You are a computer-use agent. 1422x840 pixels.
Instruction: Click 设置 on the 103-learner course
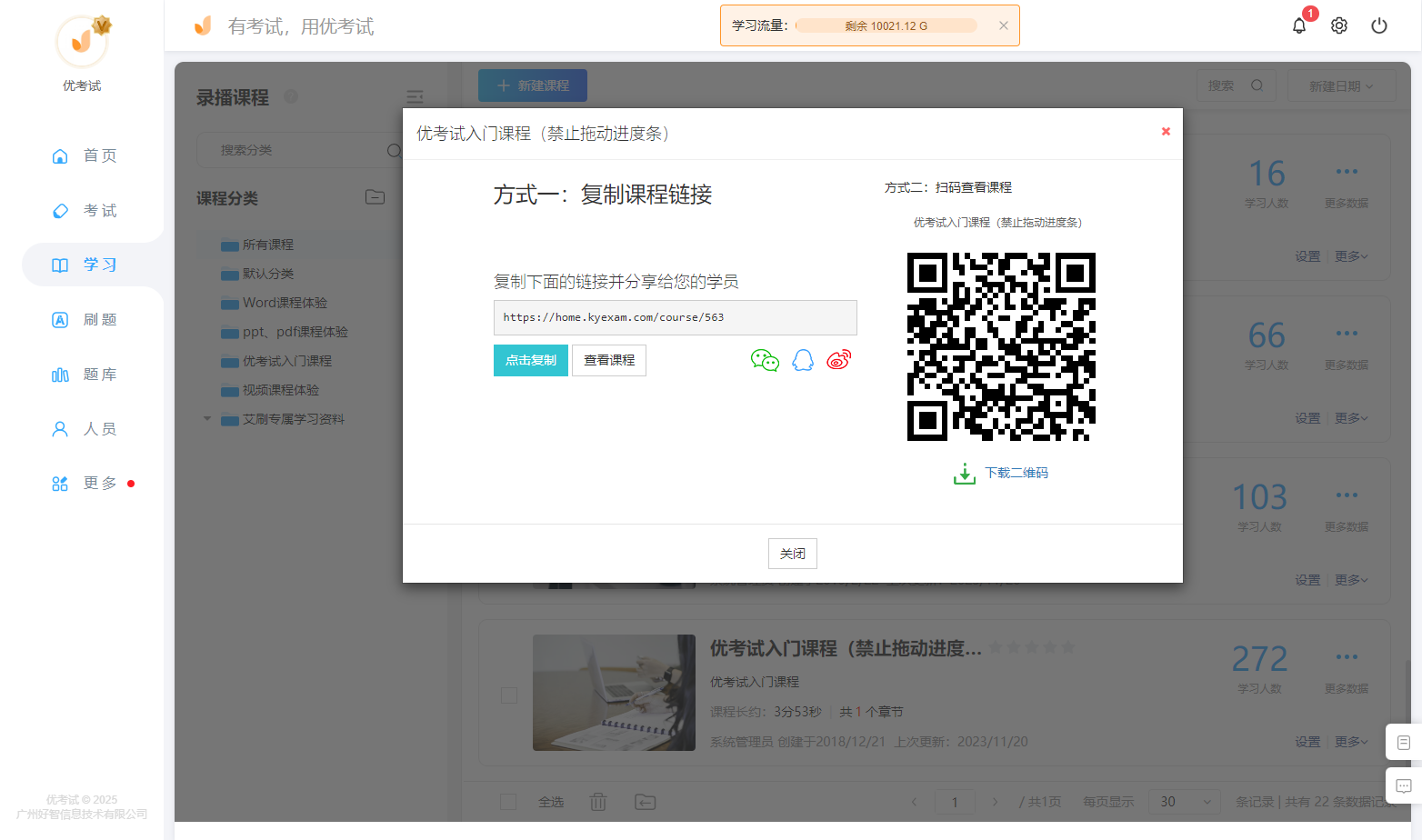click(x=1307, y=580)
